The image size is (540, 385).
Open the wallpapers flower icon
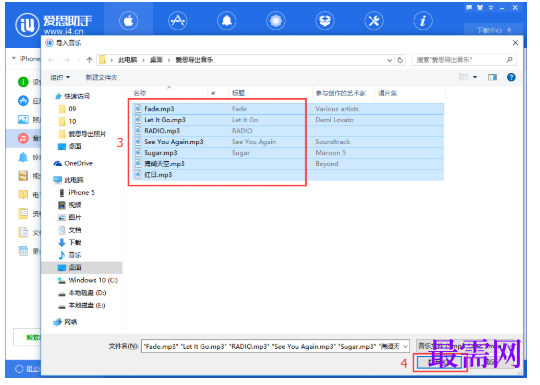(x=276, y=21)
